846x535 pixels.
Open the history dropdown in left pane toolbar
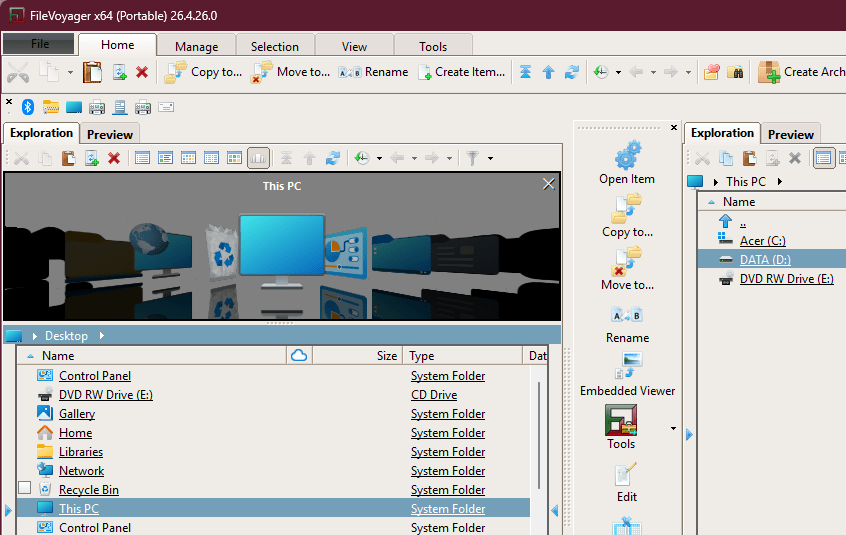tap(379, 158)
